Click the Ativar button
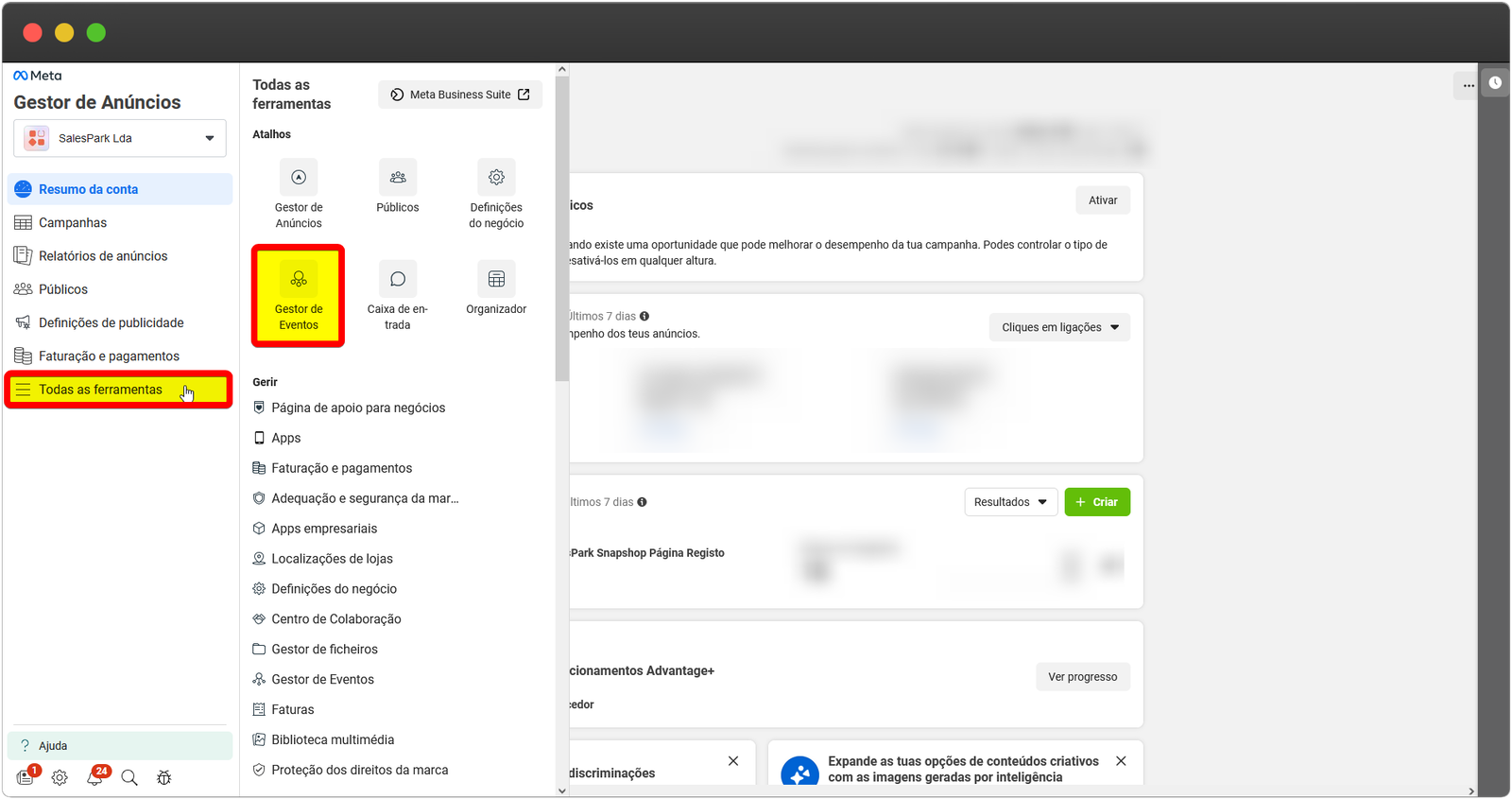 click(1102, 200)
